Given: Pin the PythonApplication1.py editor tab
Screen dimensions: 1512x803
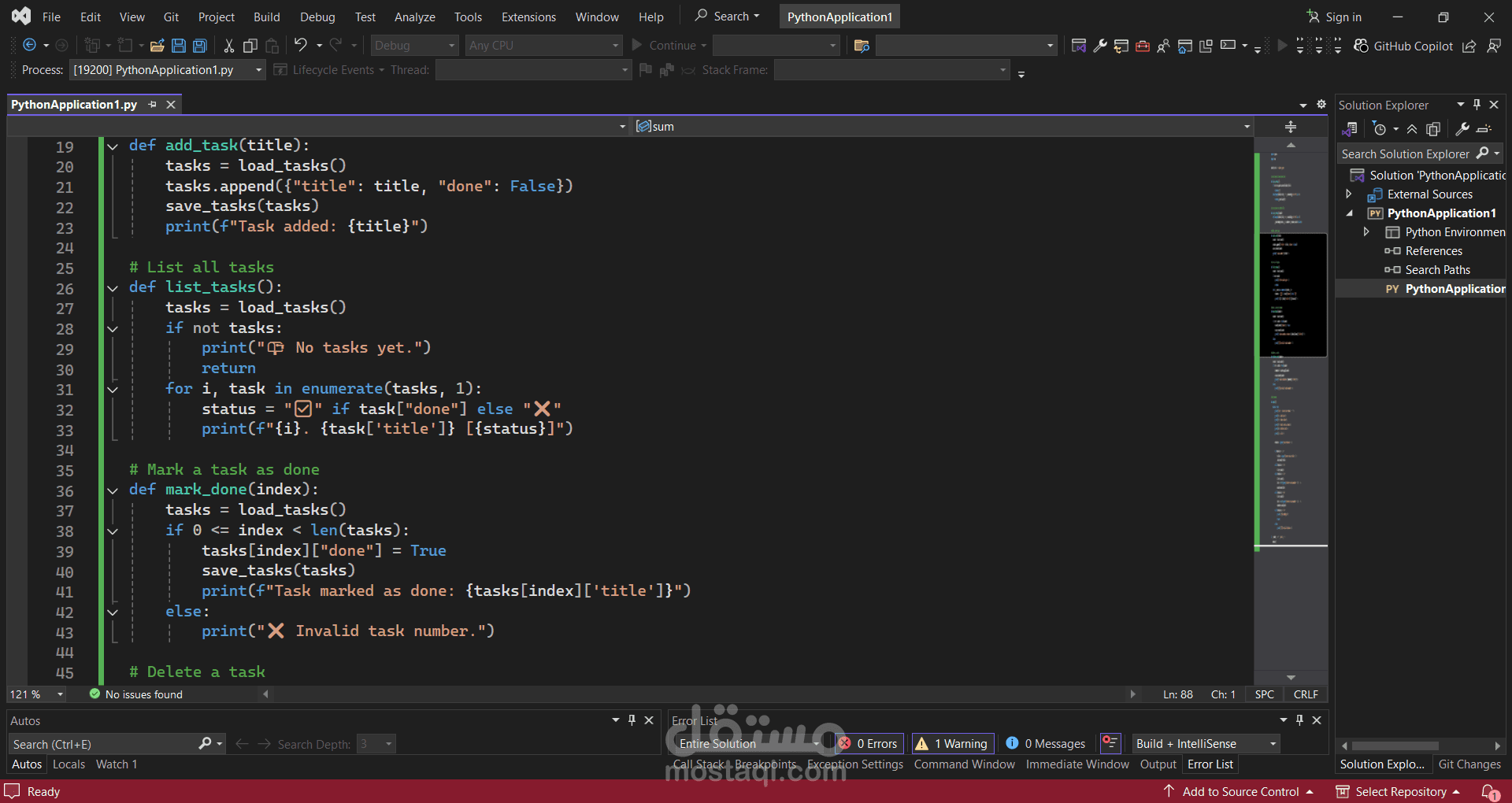Looking at the screenshot, I should coord(153,105).
